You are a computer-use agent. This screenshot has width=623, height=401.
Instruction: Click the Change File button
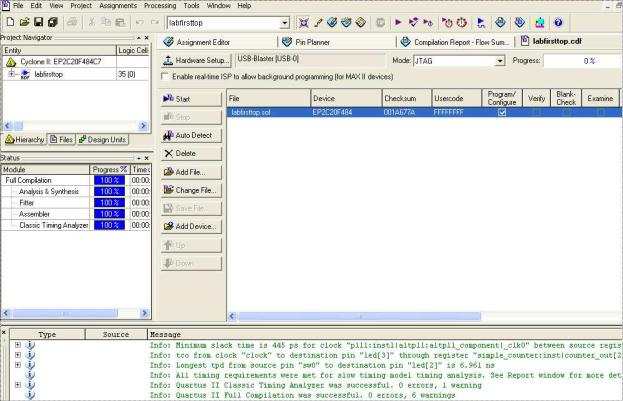pos(191,190)
